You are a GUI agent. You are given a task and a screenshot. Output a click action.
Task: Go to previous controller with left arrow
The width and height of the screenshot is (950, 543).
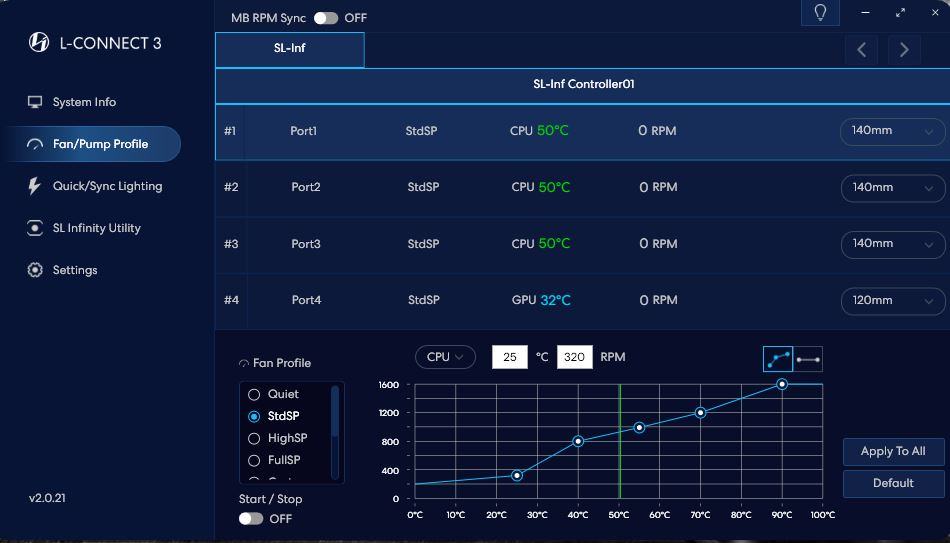862,50
